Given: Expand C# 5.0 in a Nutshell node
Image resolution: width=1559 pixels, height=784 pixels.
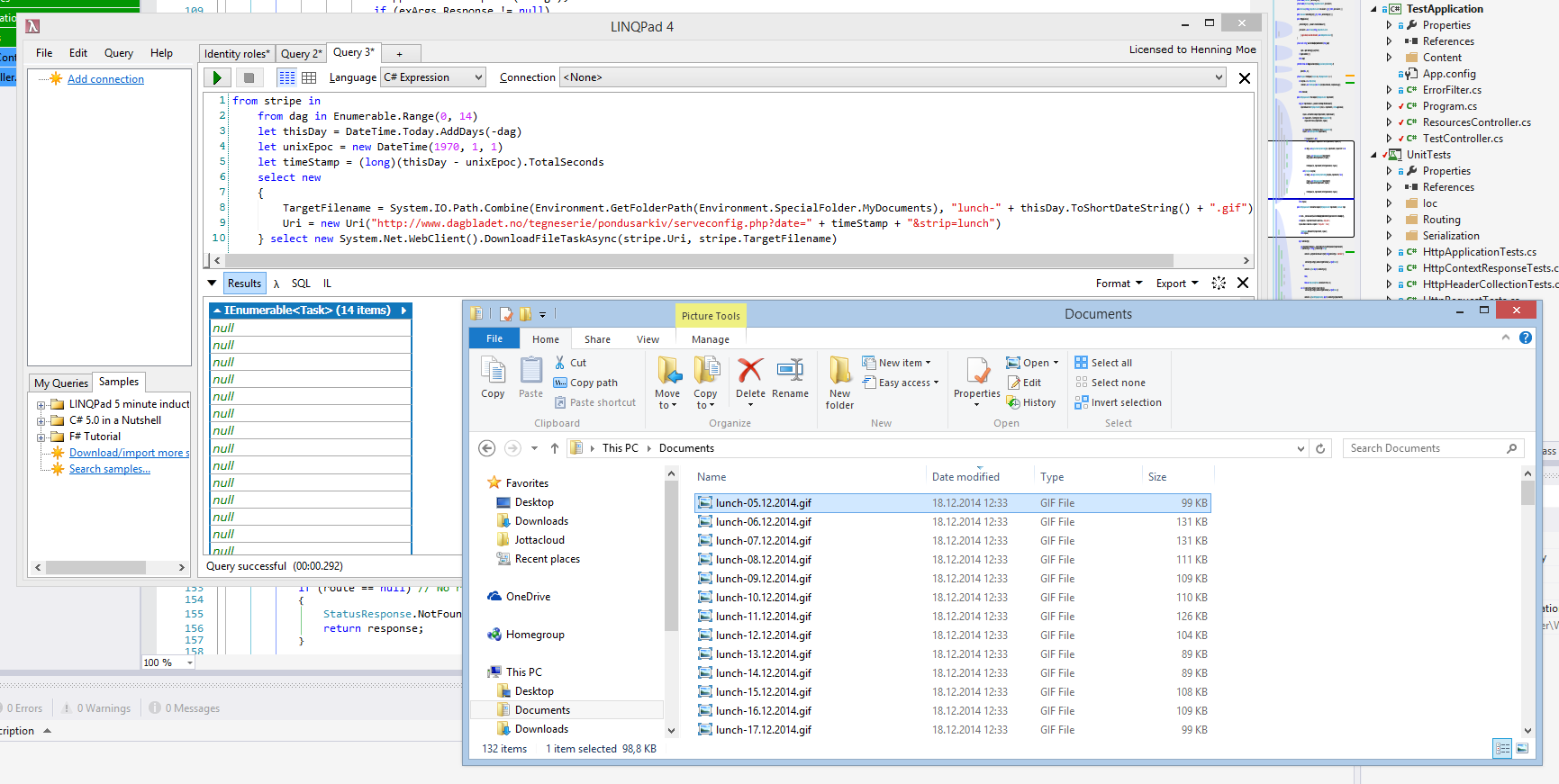Looking at the screenshot, I should (41, 421).
